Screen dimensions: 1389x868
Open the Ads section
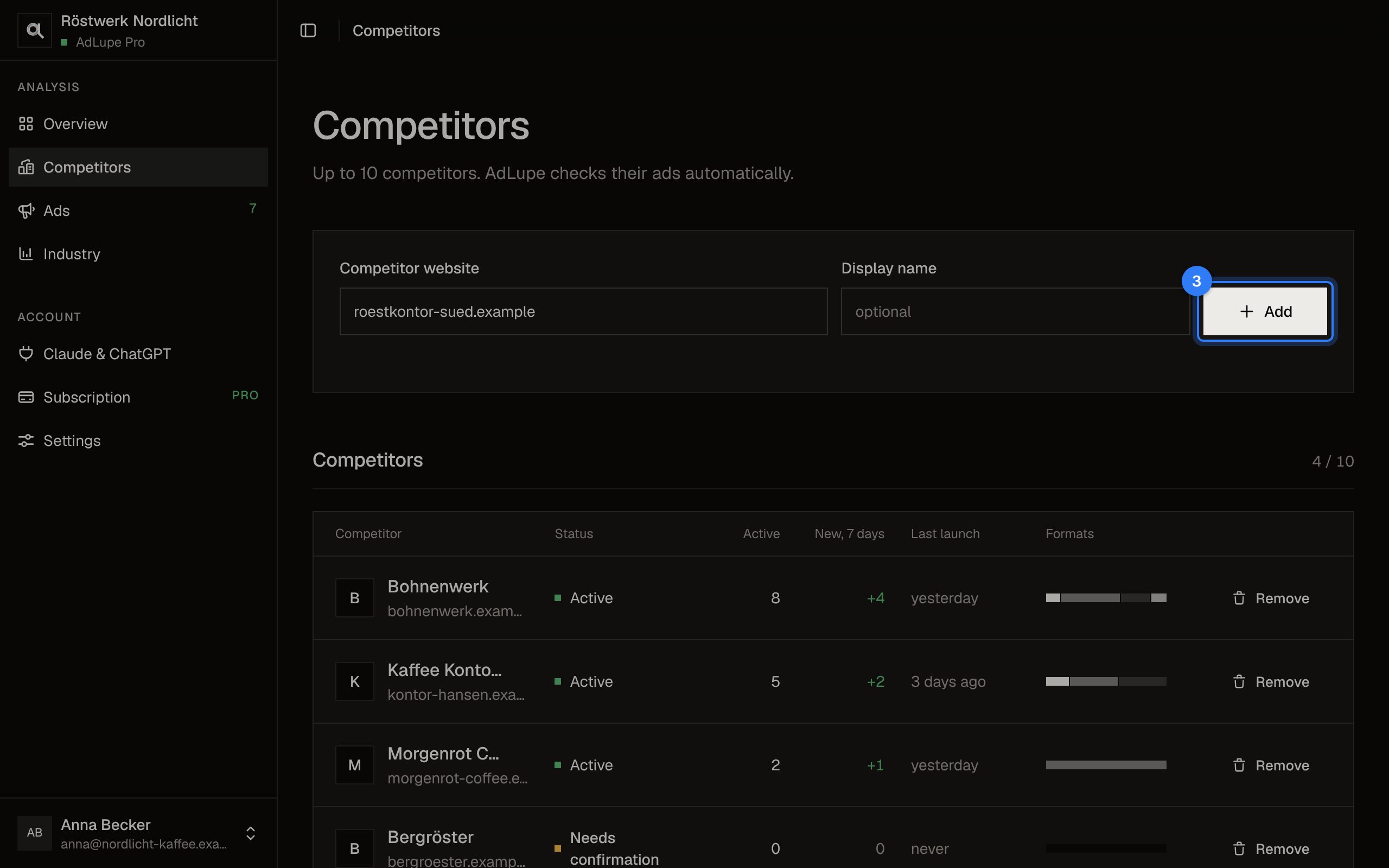(138, 210)
